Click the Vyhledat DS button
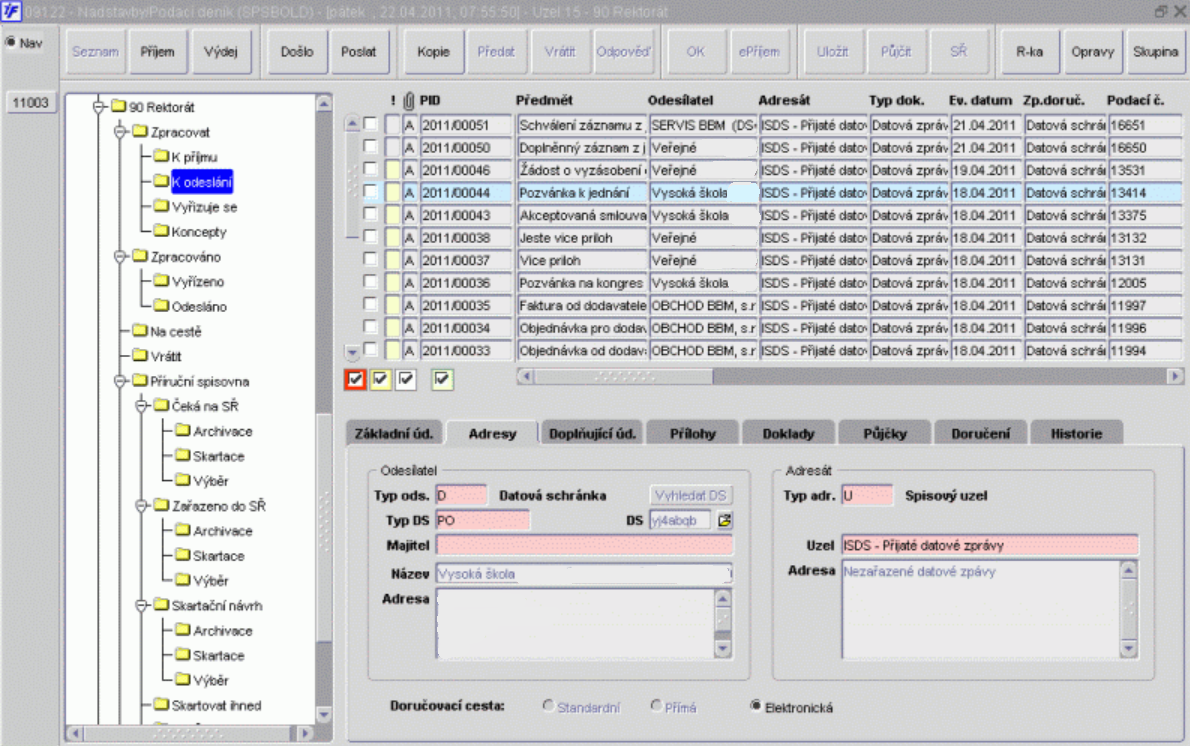The height and width of the screenshot is (746, 1190). (x=691, y=496)
